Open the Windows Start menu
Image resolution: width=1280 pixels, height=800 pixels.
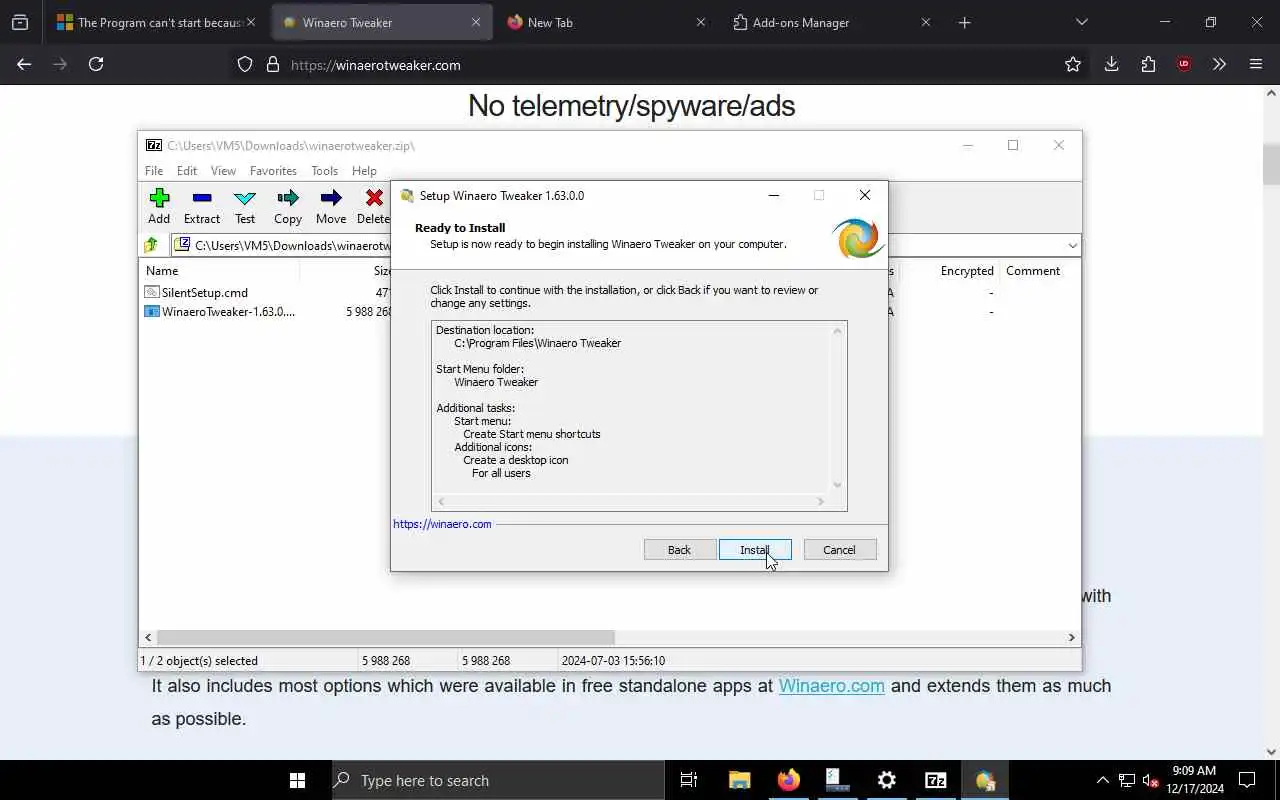click(297, 780)
